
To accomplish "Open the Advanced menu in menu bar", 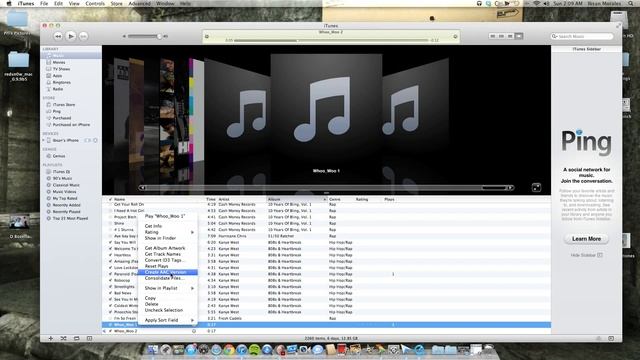I will pyautogui.click(x=140, y=3).
